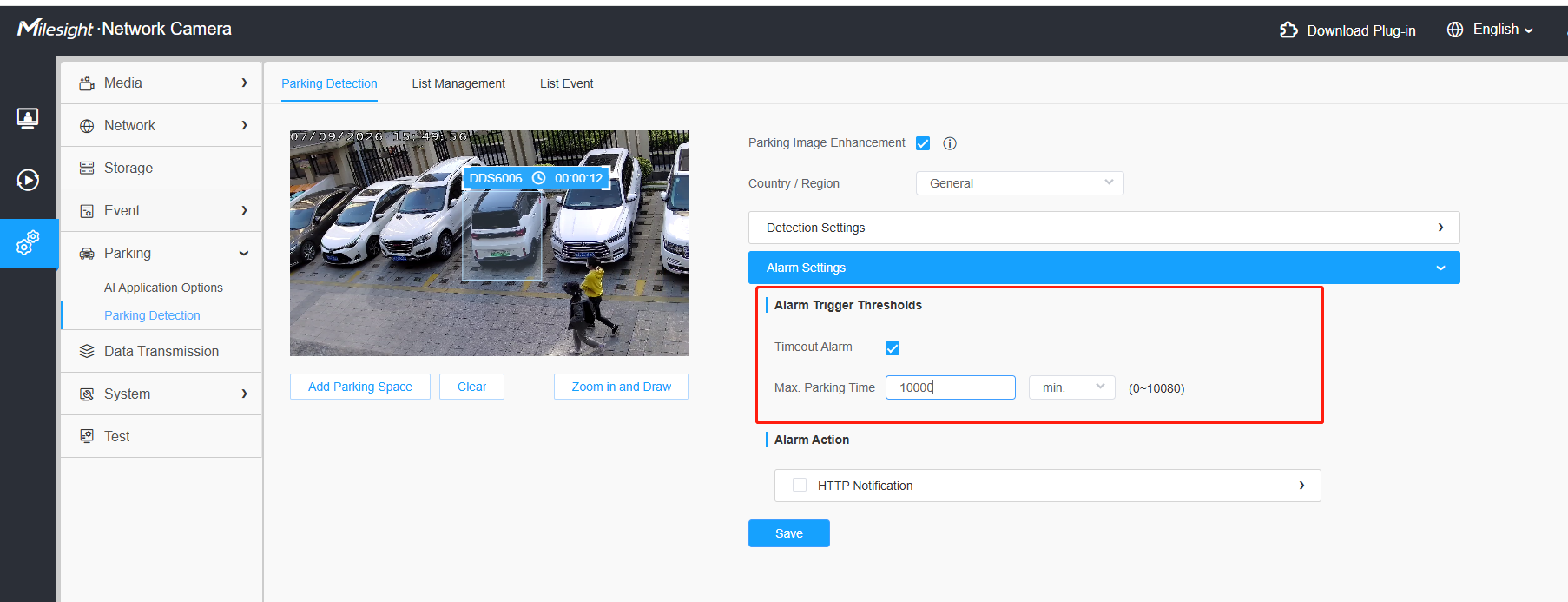Switch to the List Management tab

point(458,83)
